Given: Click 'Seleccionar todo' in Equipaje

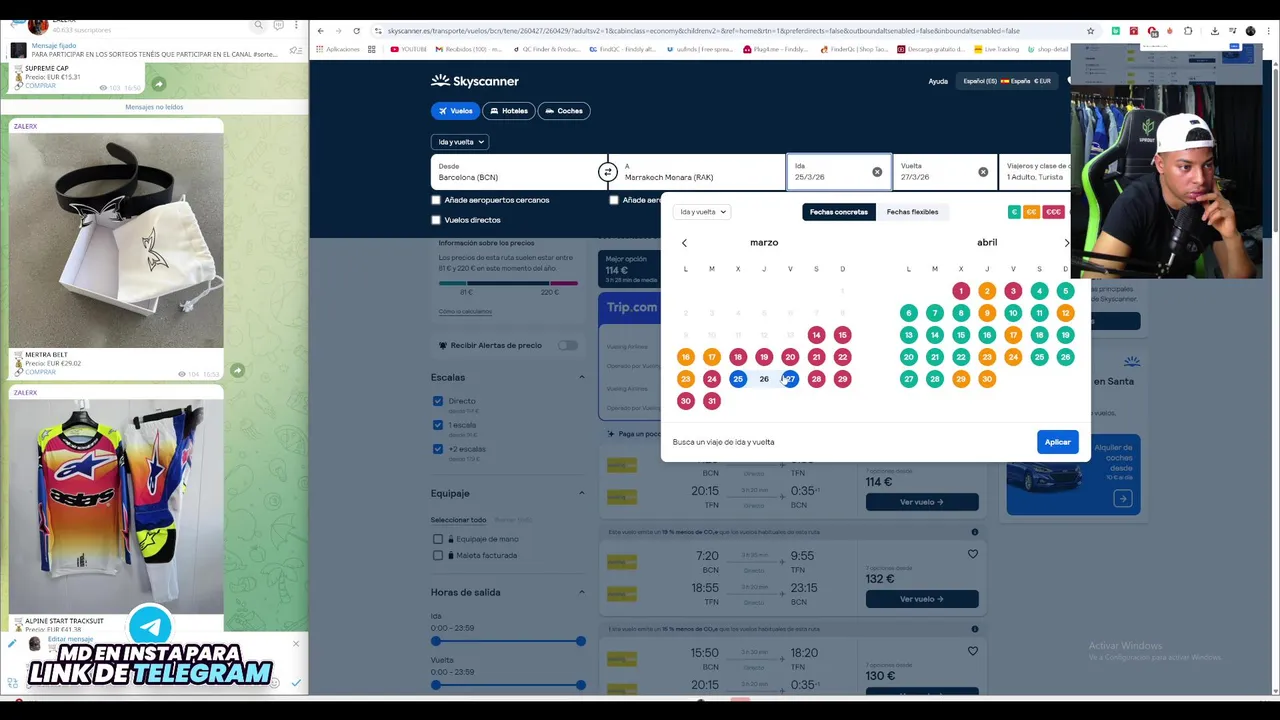Looking at the screenshot, I should click(x=458, y=520).
